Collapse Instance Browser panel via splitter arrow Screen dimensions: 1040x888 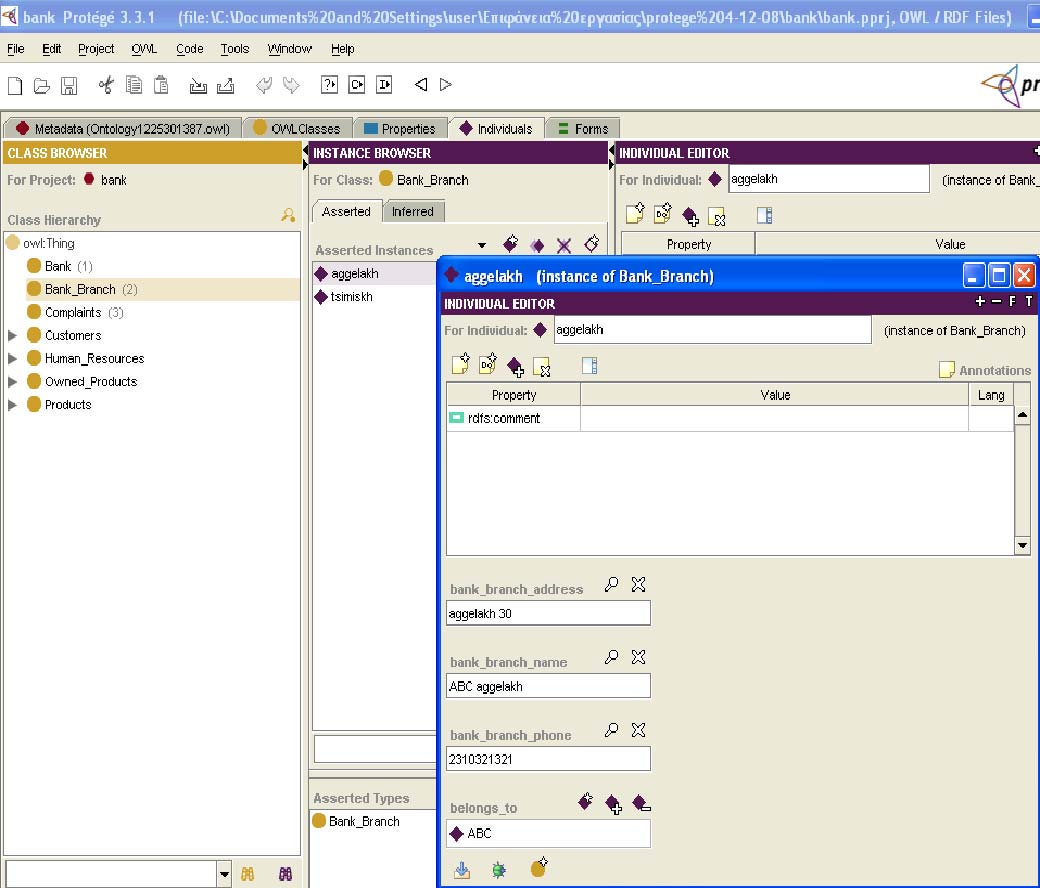tap(611, 152)
